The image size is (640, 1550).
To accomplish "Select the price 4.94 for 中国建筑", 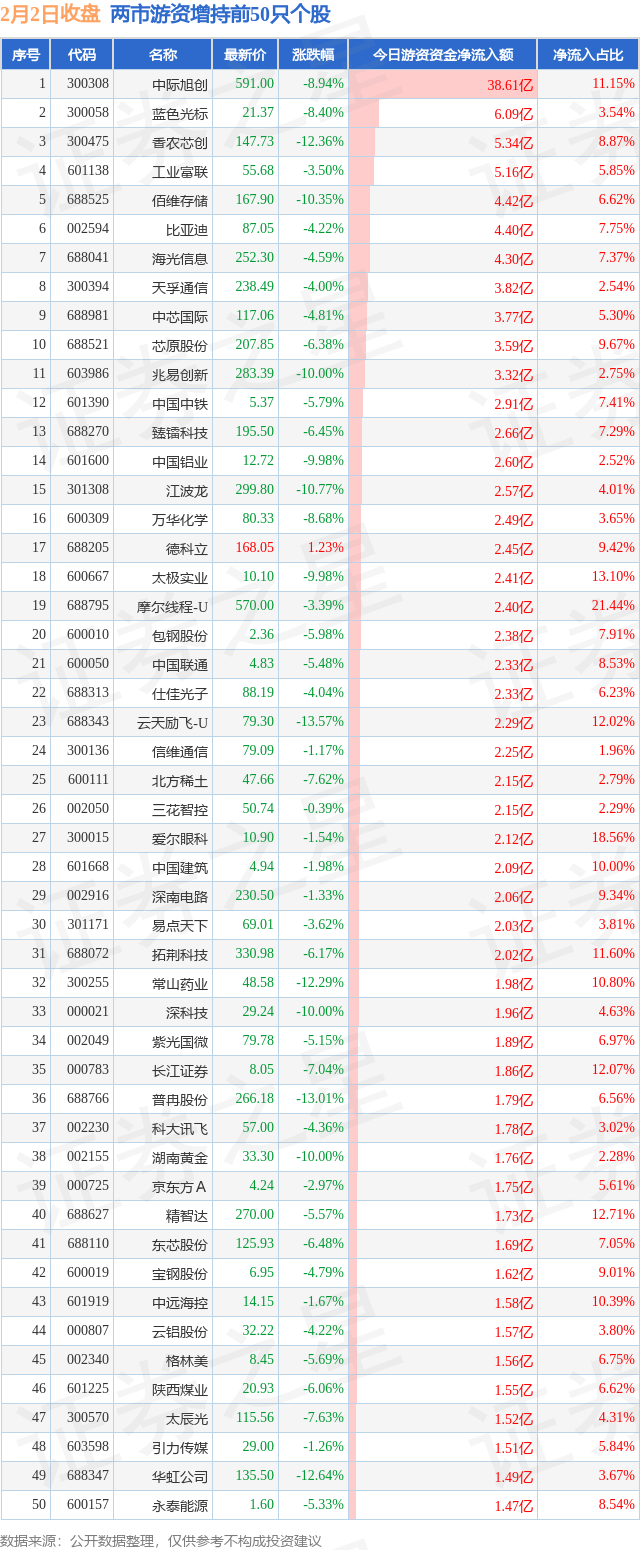I will tap(260, 867).
